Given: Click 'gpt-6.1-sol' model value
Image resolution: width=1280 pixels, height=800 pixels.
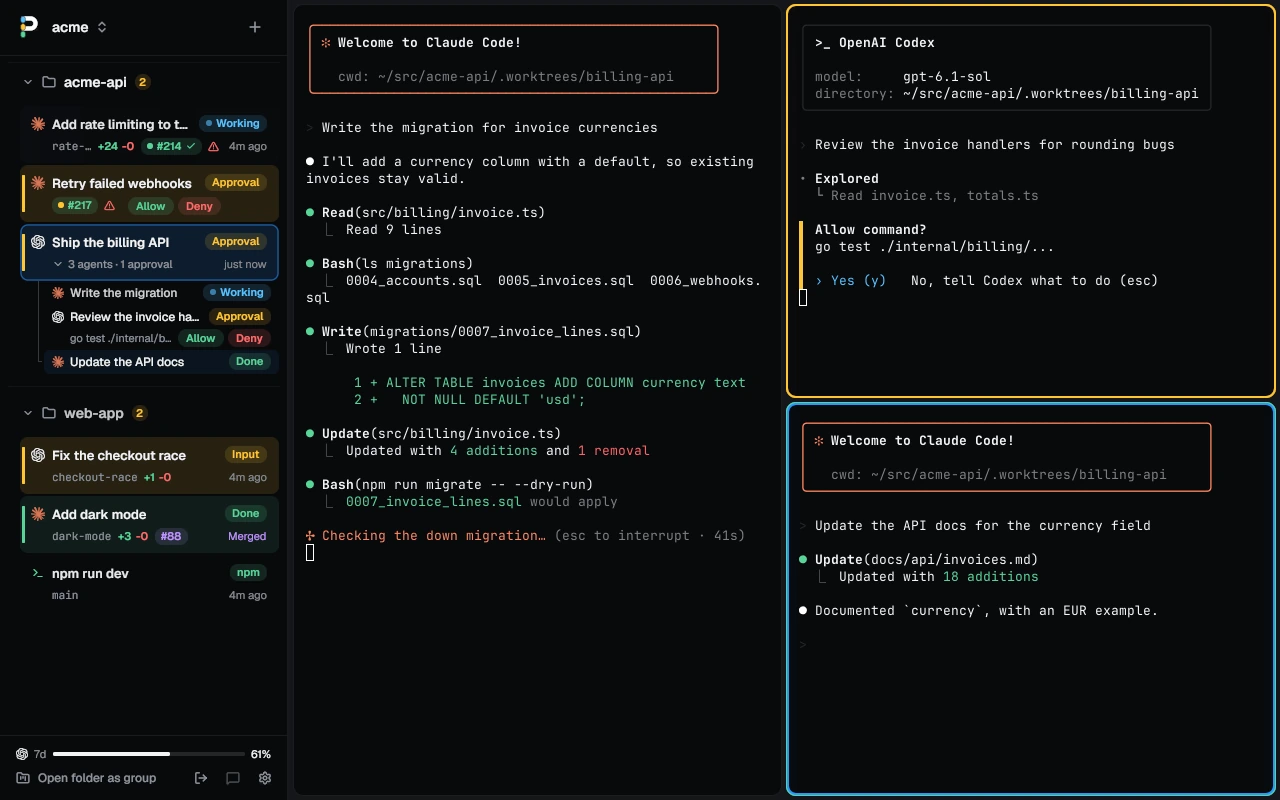Looking at the screenshot, I should pyautogui.click(x=947, y=77).
